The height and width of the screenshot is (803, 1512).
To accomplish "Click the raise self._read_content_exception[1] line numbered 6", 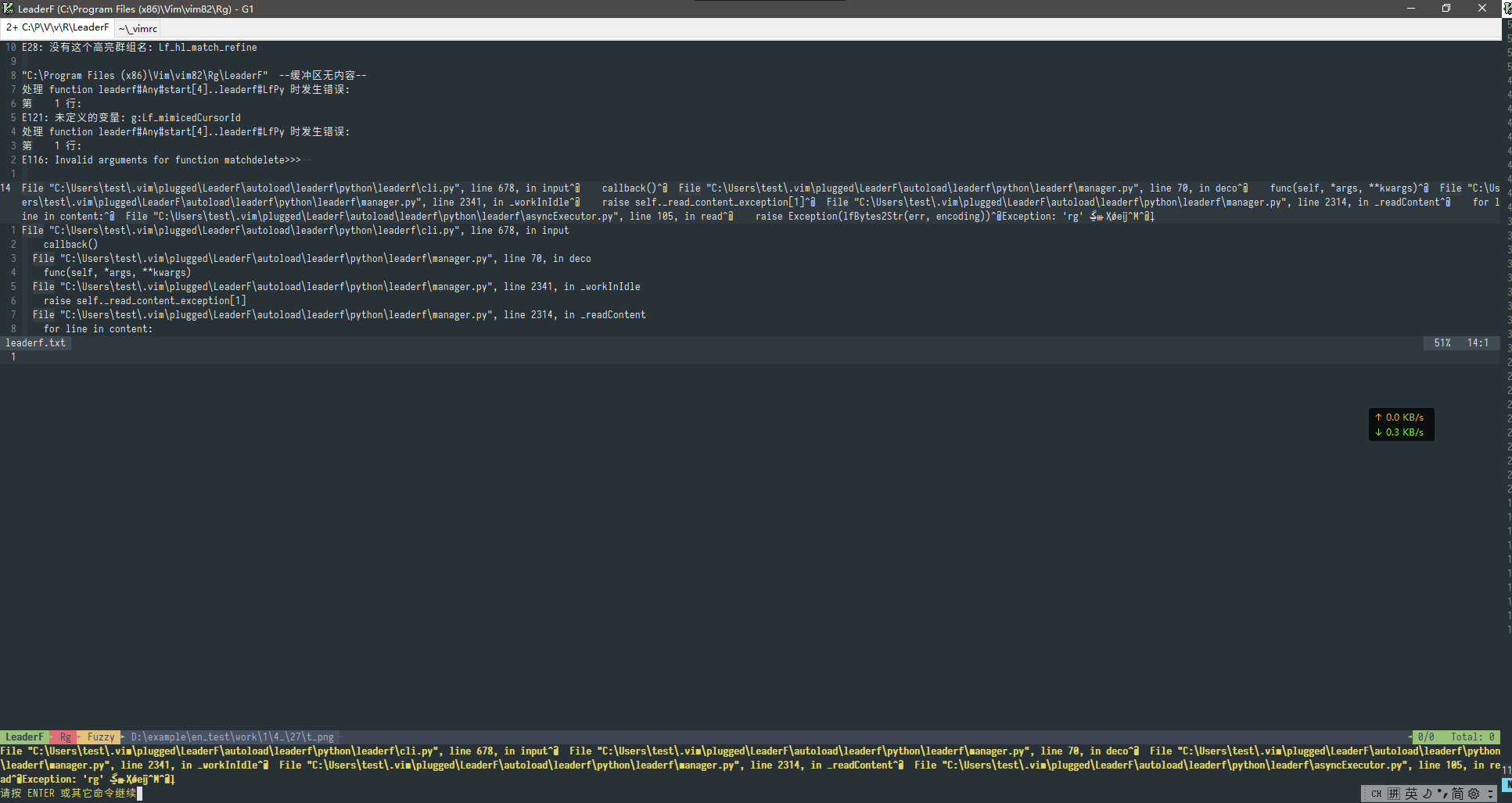I will pyautogui.click(x=145, y=301).
